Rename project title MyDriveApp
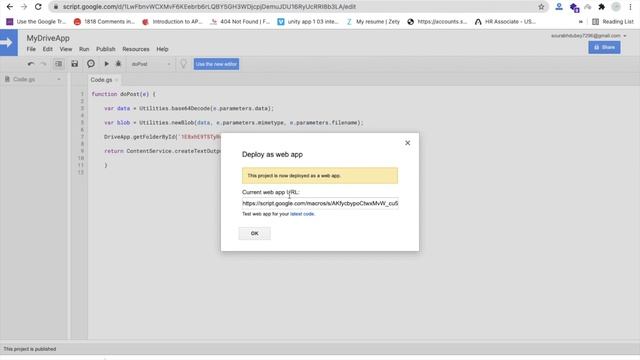640x360 pixels. (x=48, y=38)
